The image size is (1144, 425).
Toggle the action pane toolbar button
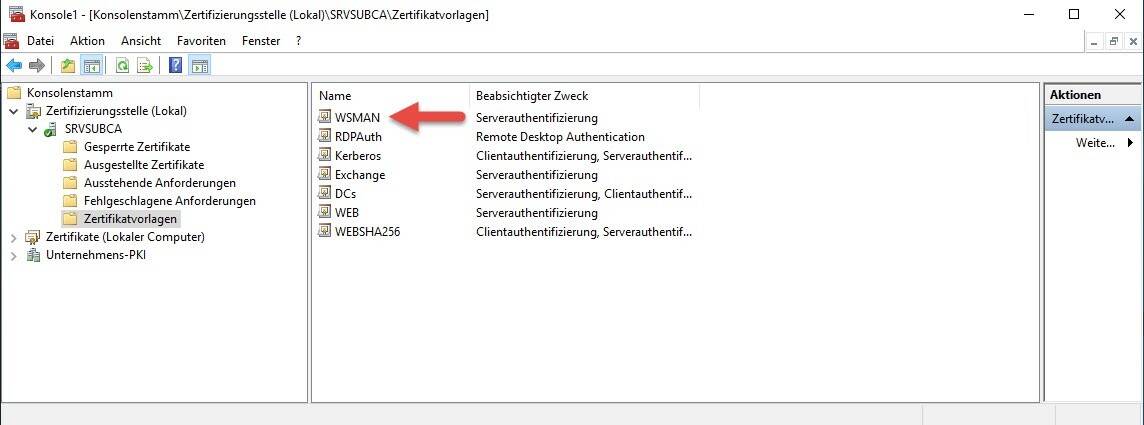pyautogui.click(x=199, y=66)
